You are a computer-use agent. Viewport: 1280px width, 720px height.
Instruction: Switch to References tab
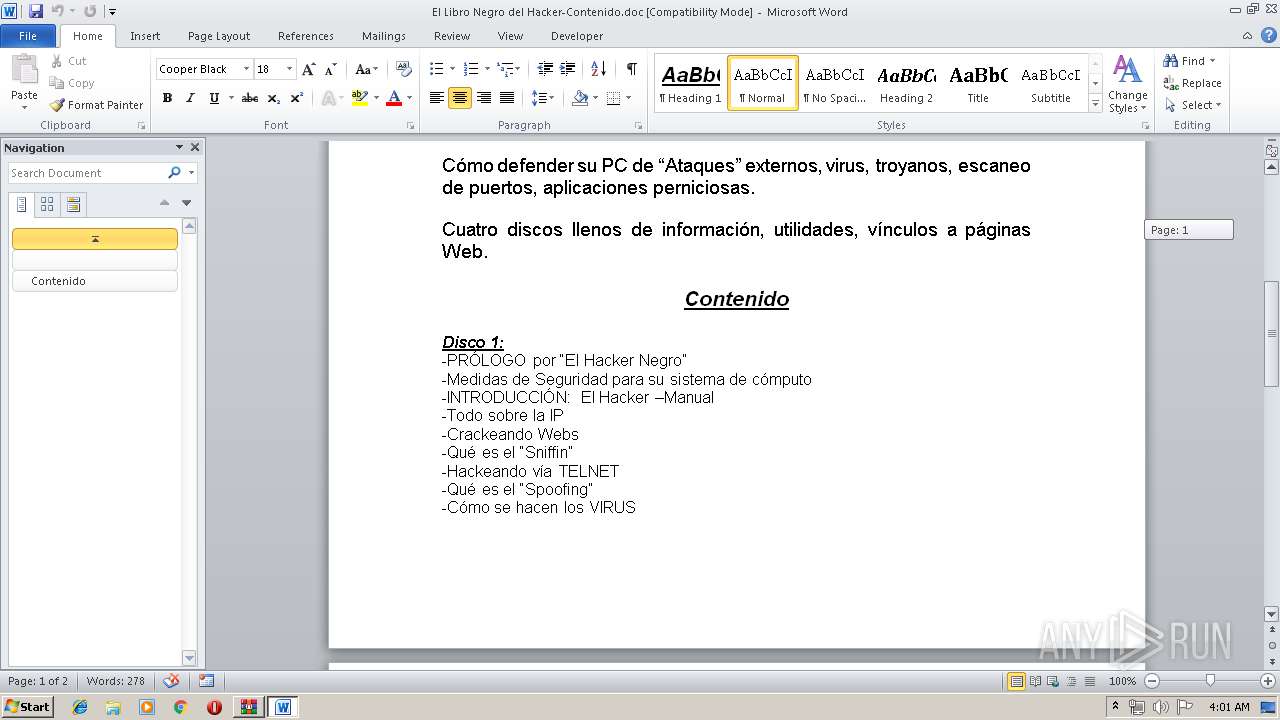click(306, 36)
